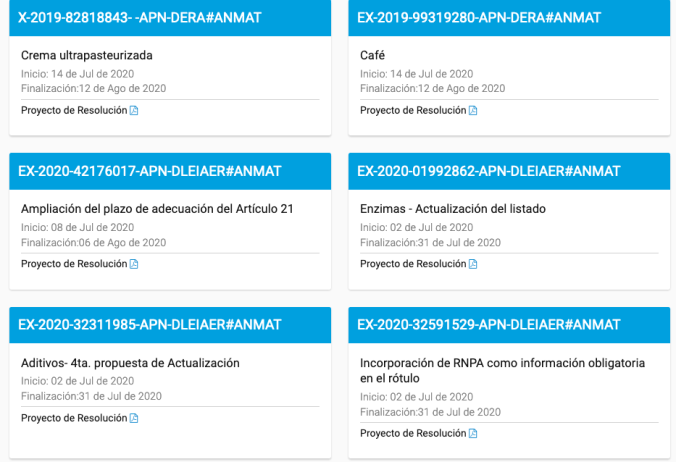The width and height of the screenshot is (676, 462).
Task: Click title Incorporación de RNPA como información obligatoria
Action: (502, 371)
